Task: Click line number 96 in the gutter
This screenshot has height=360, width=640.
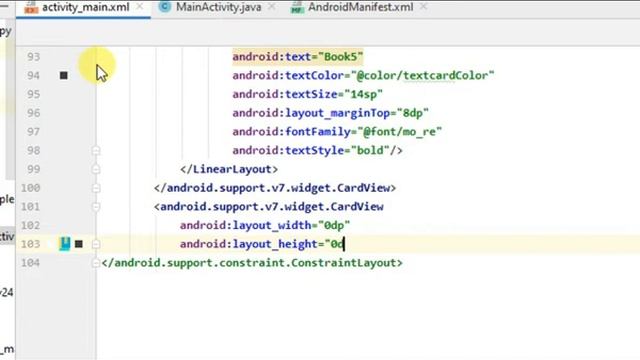Action: (x=33, y=113)
